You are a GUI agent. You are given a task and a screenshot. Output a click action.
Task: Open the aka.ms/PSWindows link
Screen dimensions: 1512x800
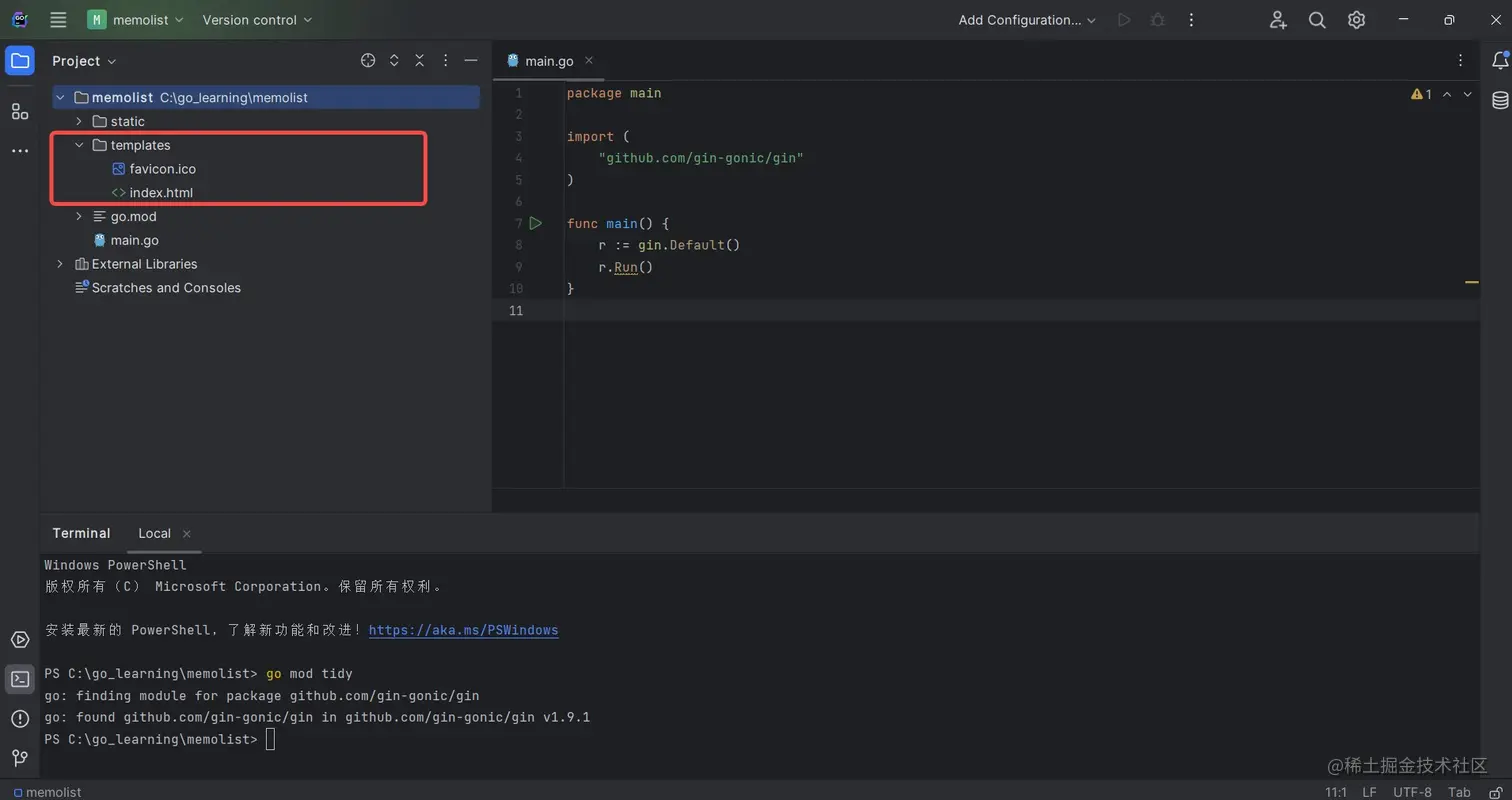[463, 630]
